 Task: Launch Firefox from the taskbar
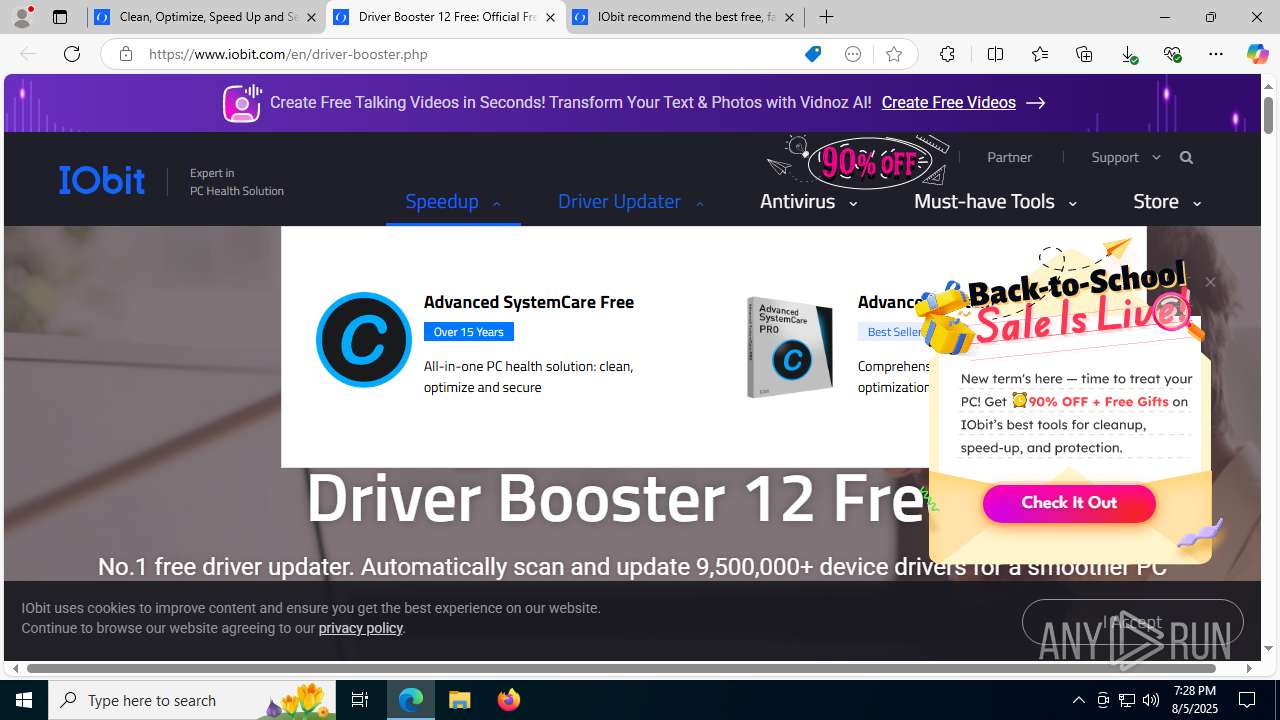click(x=509, y=700)
